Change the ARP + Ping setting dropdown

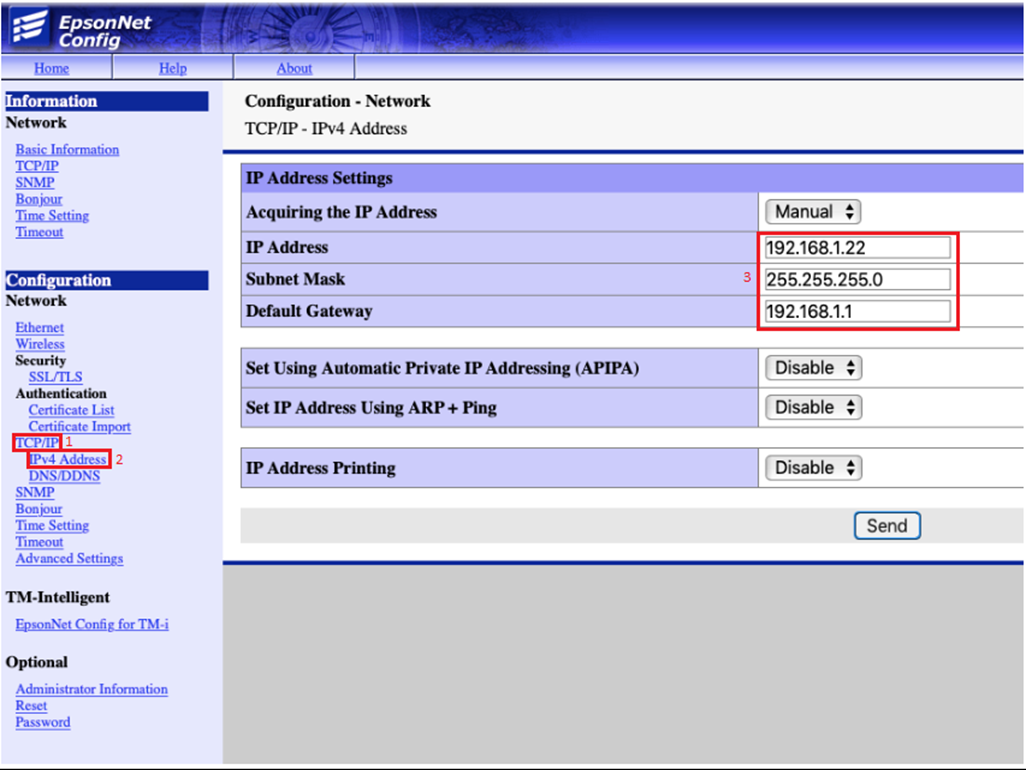click(813, 407)
